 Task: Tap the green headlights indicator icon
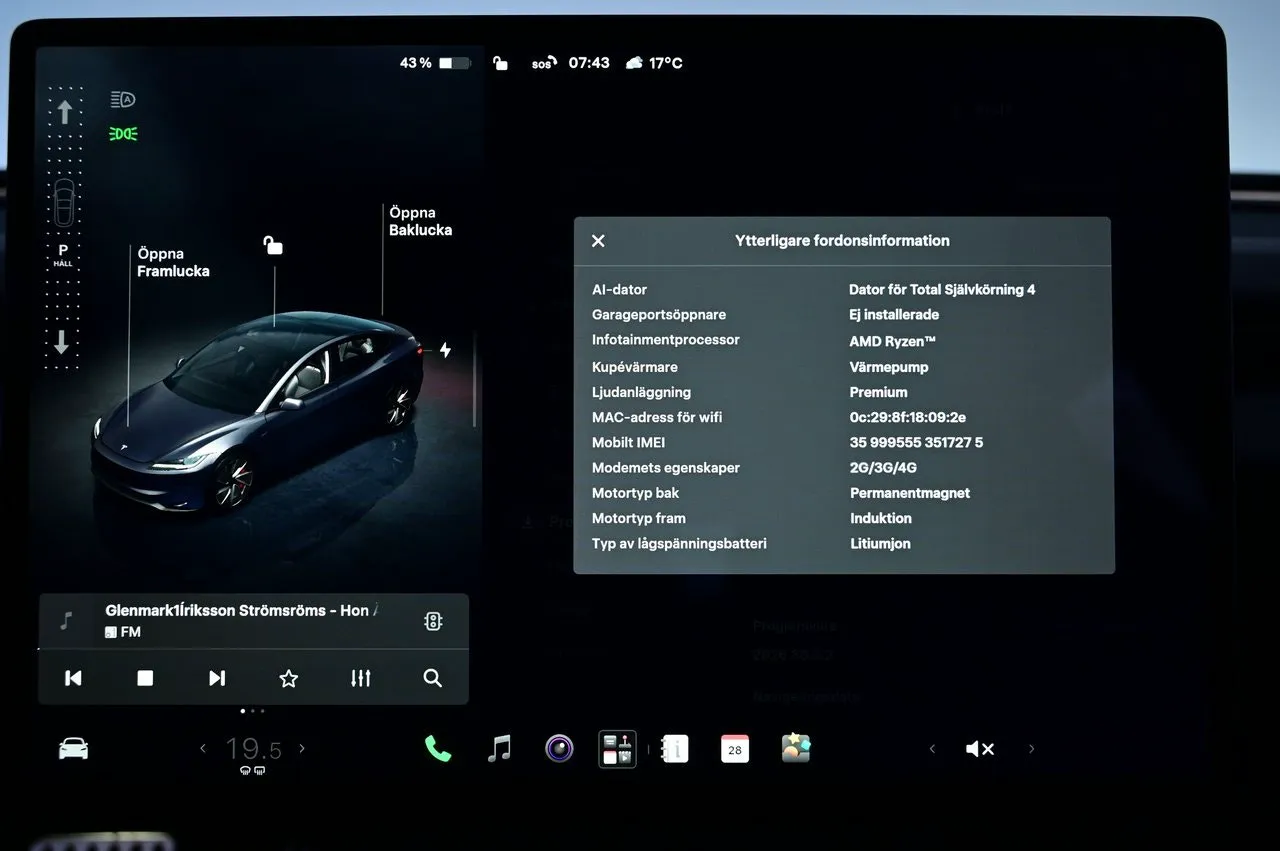point(124,134)
